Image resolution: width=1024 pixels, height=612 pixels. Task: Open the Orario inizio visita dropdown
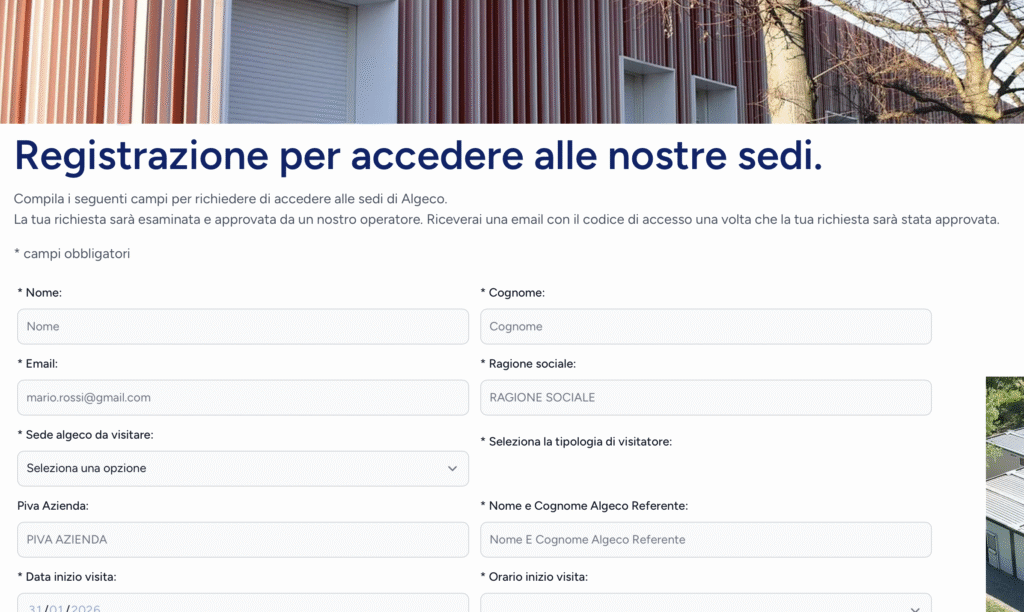point(705,604)
